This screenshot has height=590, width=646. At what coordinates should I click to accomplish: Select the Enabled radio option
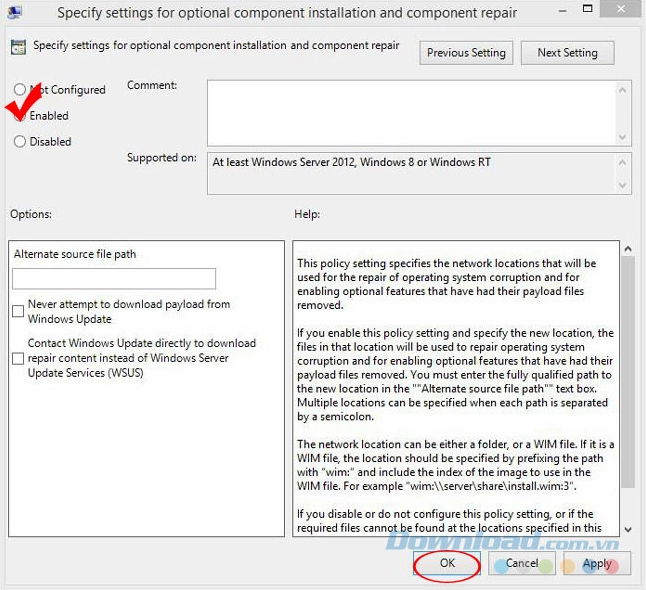(20, 116)
